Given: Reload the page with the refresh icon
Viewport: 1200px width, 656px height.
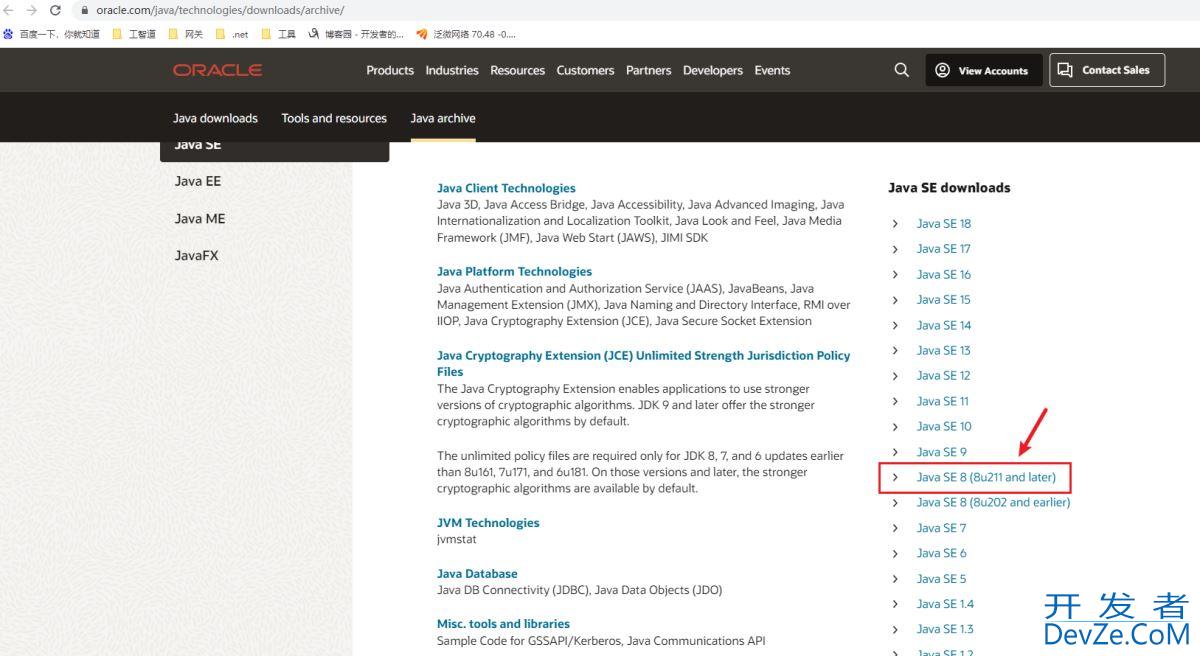Looking at the screenshot, I should coord(55,10).
